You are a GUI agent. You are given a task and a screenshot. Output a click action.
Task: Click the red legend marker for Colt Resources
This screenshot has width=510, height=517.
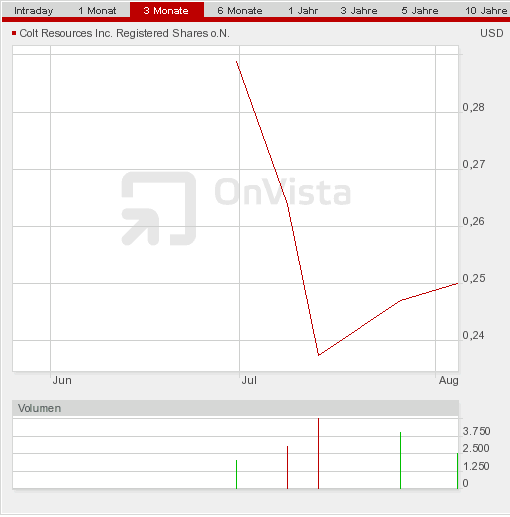click(14, 33)
